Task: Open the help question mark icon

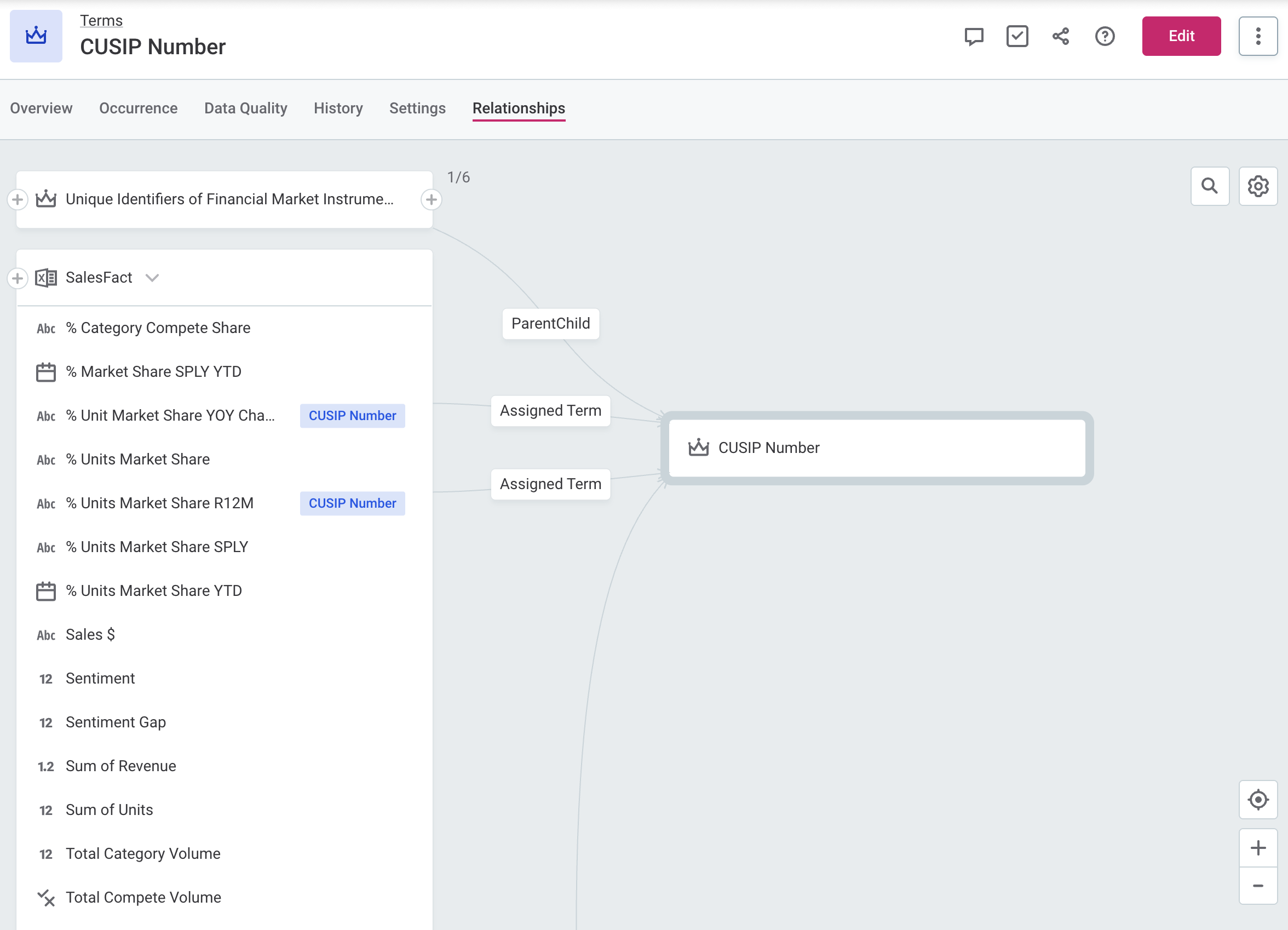Action: 1104,36
